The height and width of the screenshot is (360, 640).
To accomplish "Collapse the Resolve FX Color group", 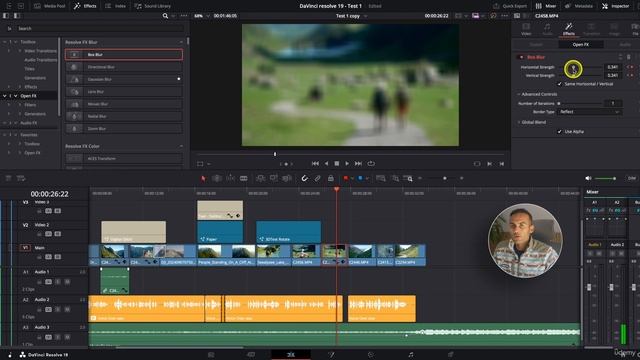I will [x=181, y=146].
